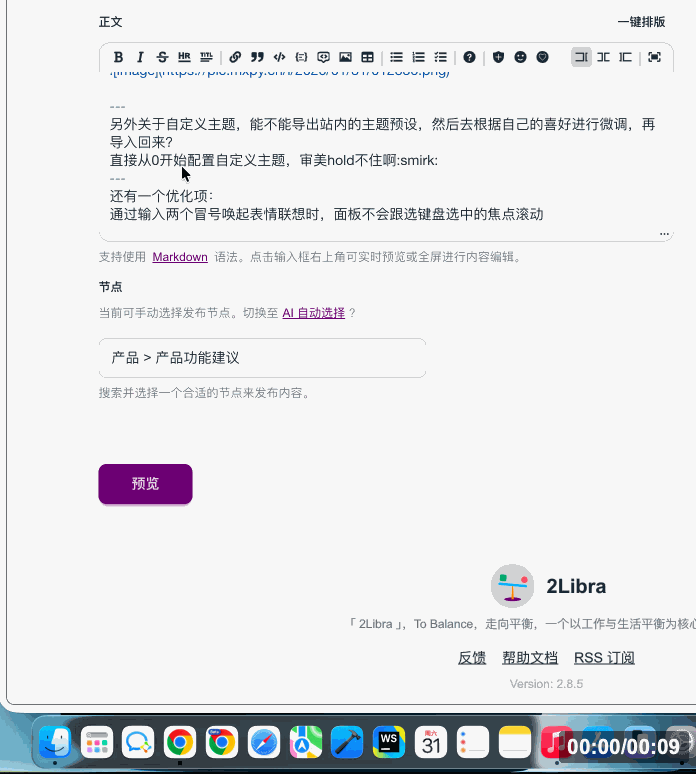Enable split edit and preview mode
Screen dimensions: 696x774
click(x=603, y=58)
